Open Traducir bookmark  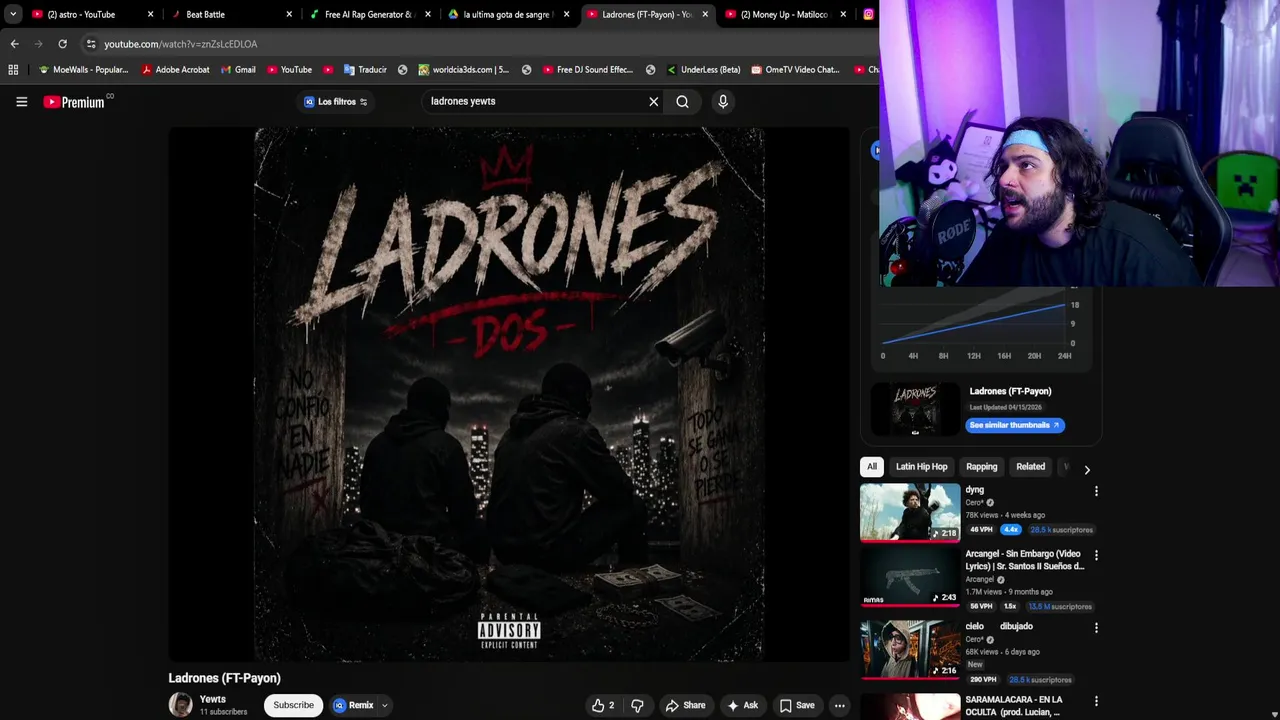(x=365, y=70)
